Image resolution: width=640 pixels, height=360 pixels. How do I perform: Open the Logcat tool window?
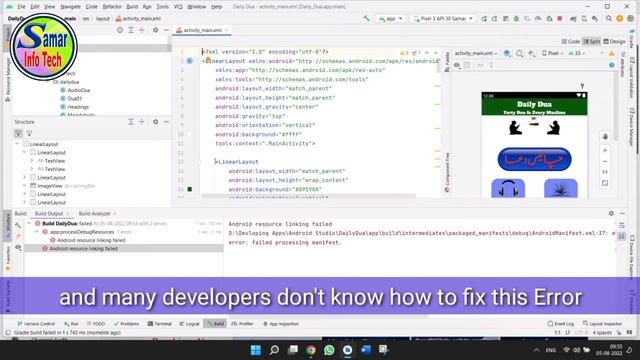pyautogui.click(x=190, y=324)
